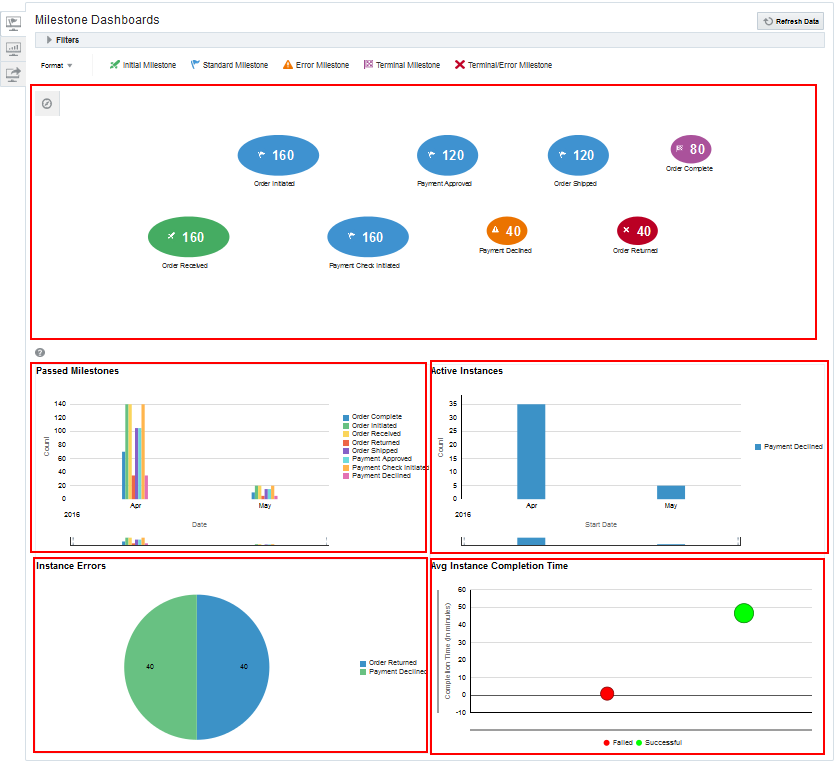The height and width of the screenshot is (764, 837).
Task: Click the export share sidebar icon
Action: (x=13, y=74)
